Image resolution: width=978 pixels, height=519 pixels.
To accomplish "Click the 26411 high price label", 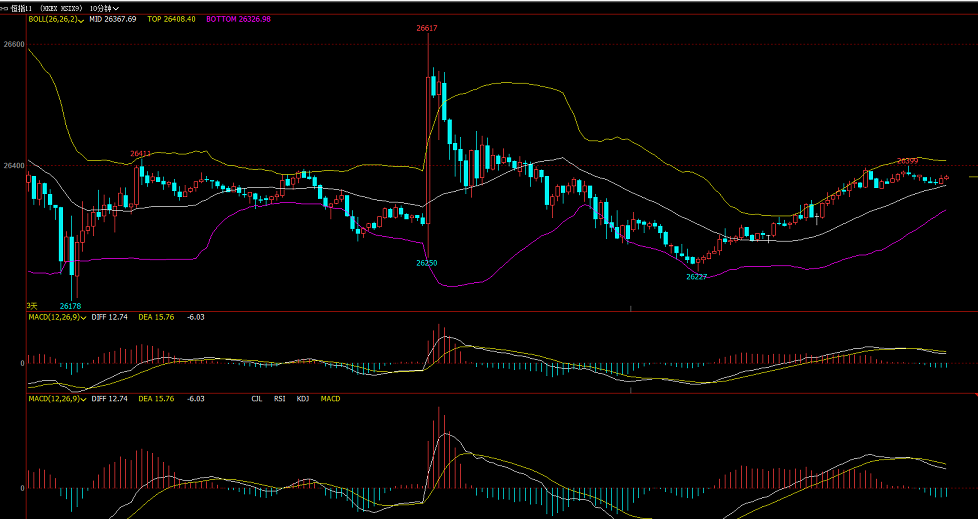I will (x=140, y=154).
